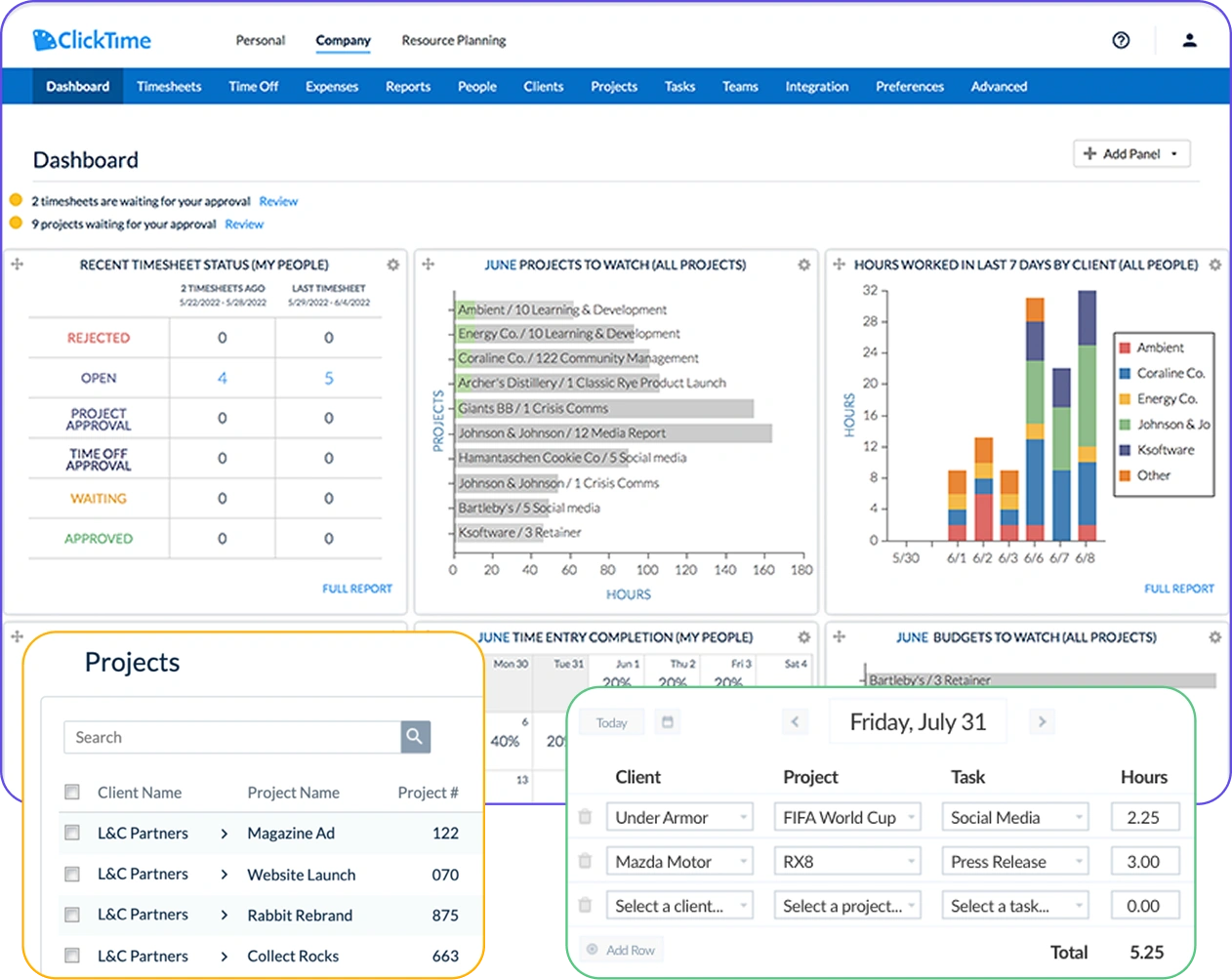The width and height of the screenshot is (1232, 980).
Task: Click the magnifier search button in Projects
Action: coord(415,737)
